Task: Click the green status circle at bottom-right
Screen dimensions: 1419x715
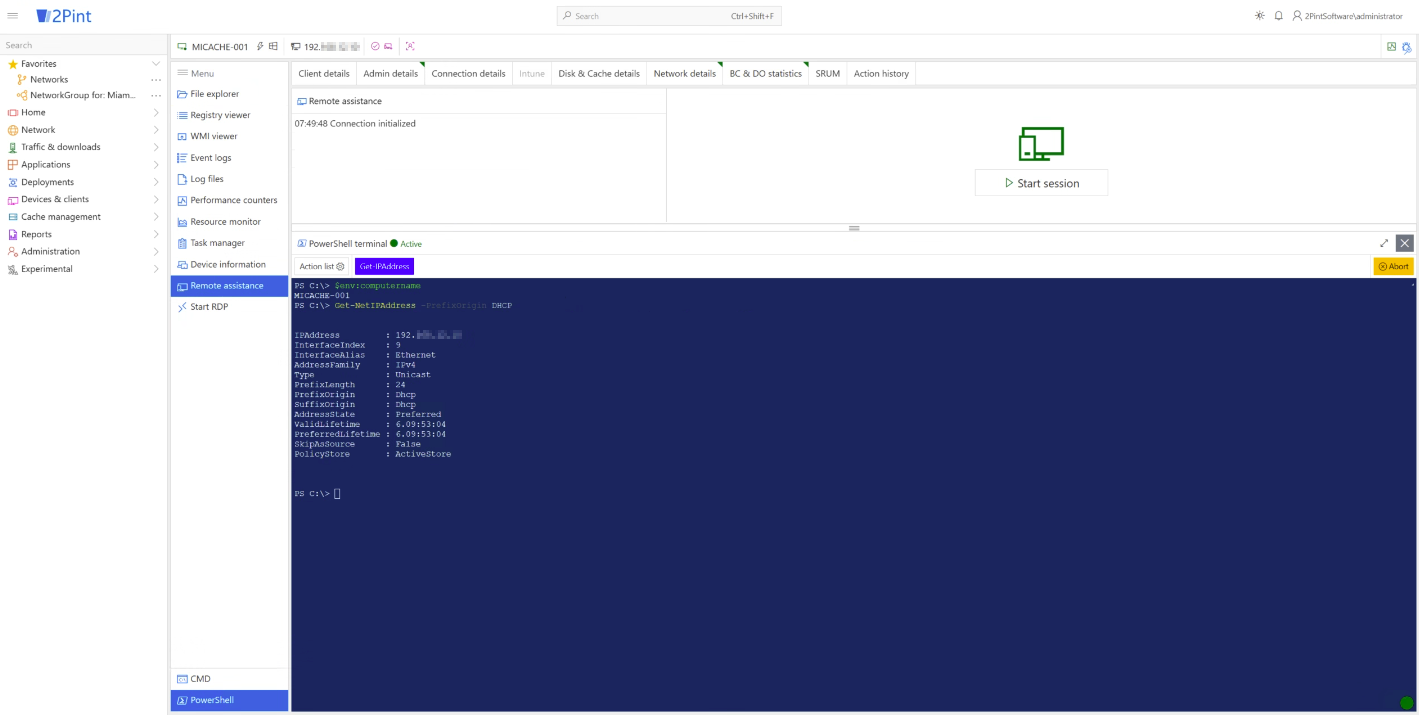Action: [x=1407, y=703]
